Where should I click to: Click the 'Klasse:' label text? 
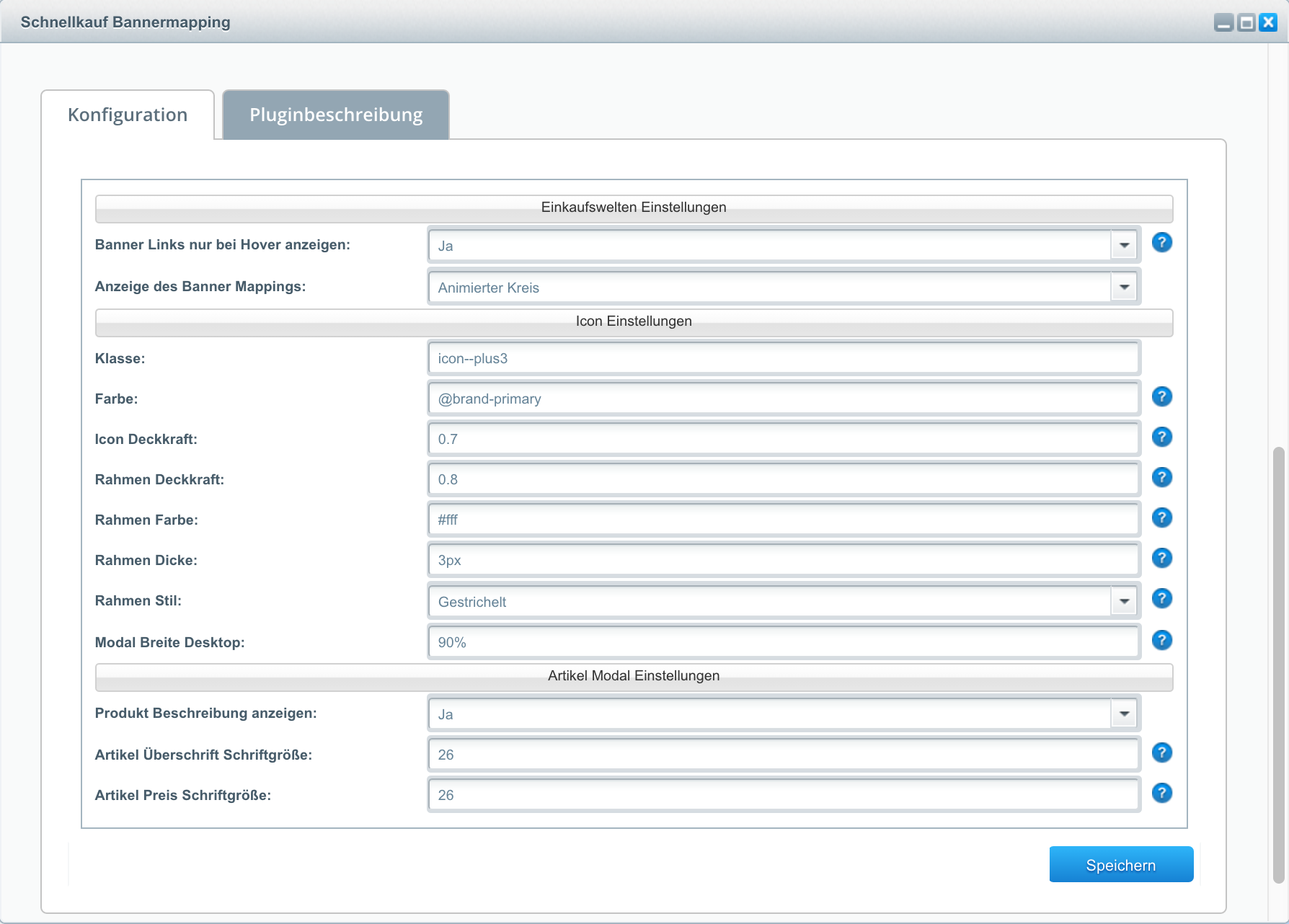tap(120, 358)
